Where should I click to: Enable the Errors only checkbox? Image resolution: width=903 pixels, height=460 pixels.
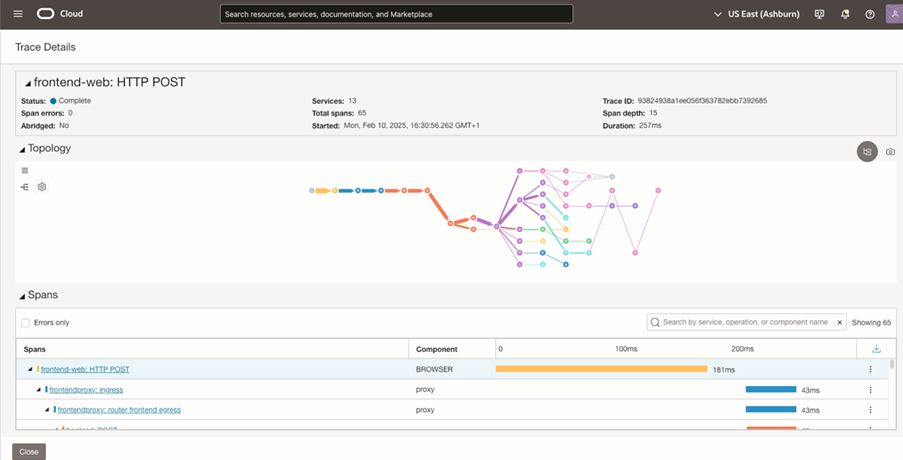tap(26, 323)
